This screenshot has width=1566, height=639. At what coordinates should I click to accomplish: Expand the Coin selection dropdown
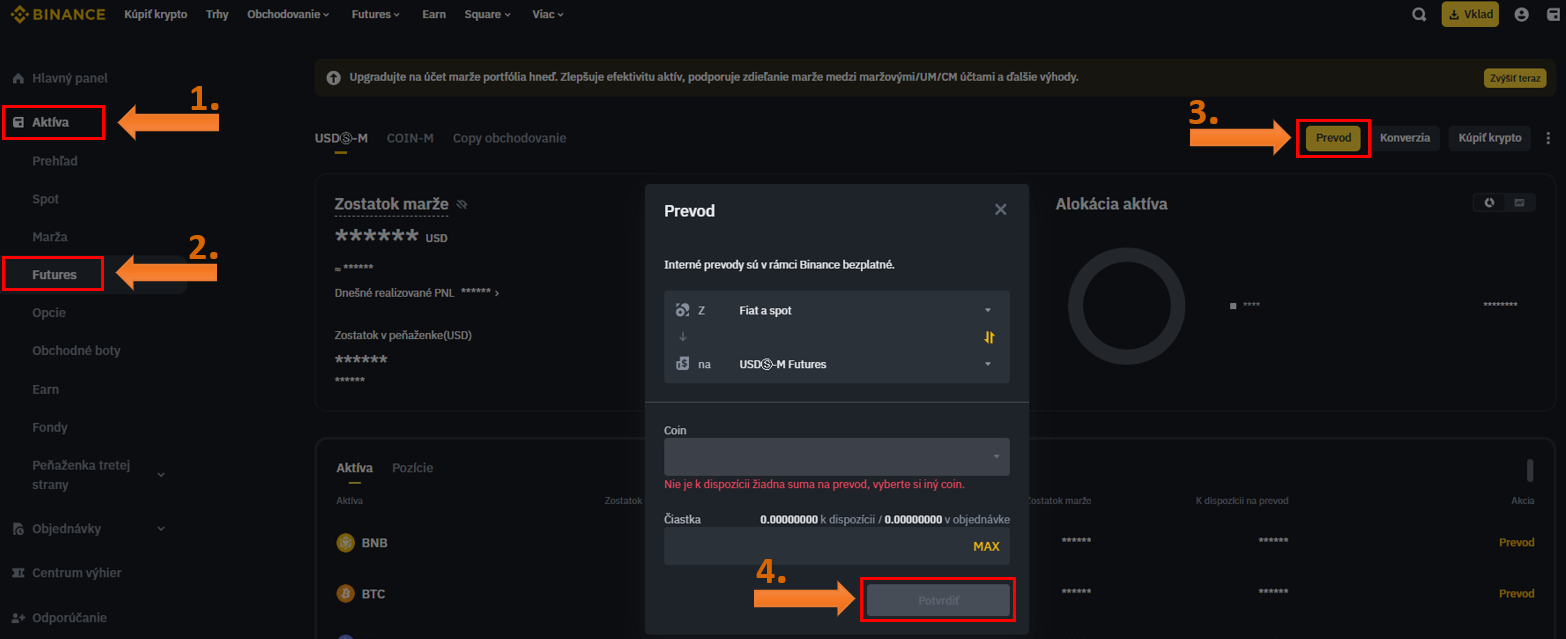836,456
